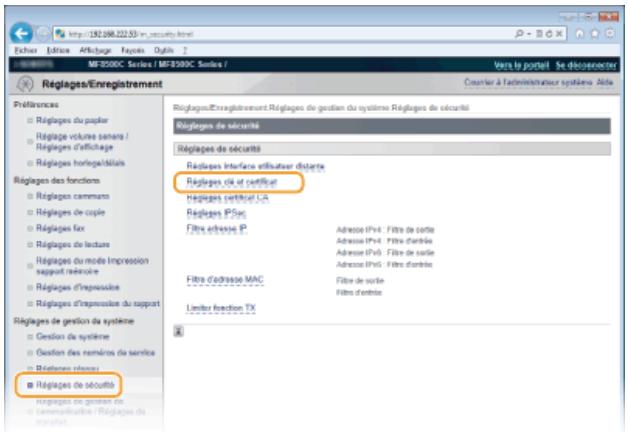Click Réglages de gestion du système heading
The height and width of the screenshot is (432, 628).
click(x=74, y=321)
